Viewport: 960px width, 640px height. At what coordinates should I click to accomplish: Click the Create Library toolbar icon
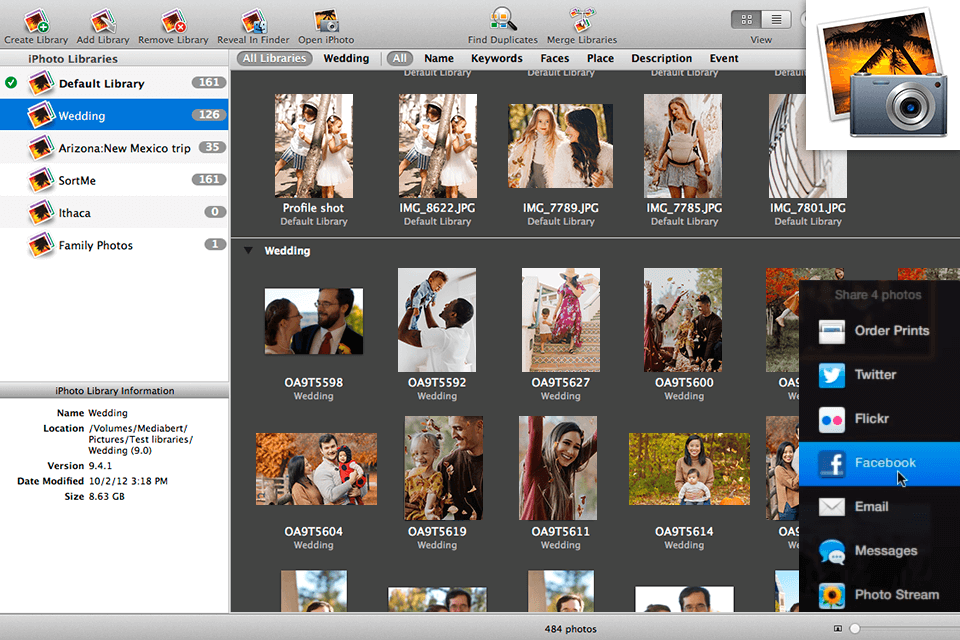tap(36, 21)
